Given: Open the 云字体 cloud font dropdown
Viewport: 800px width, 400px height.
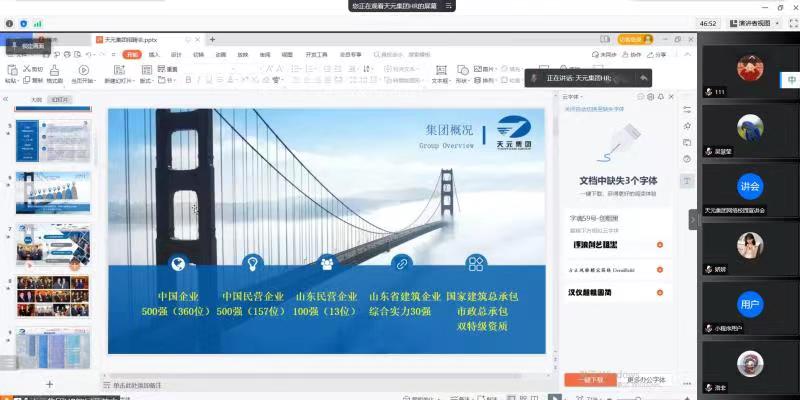Looking at the screenshot, I should [x=572, y=96].
